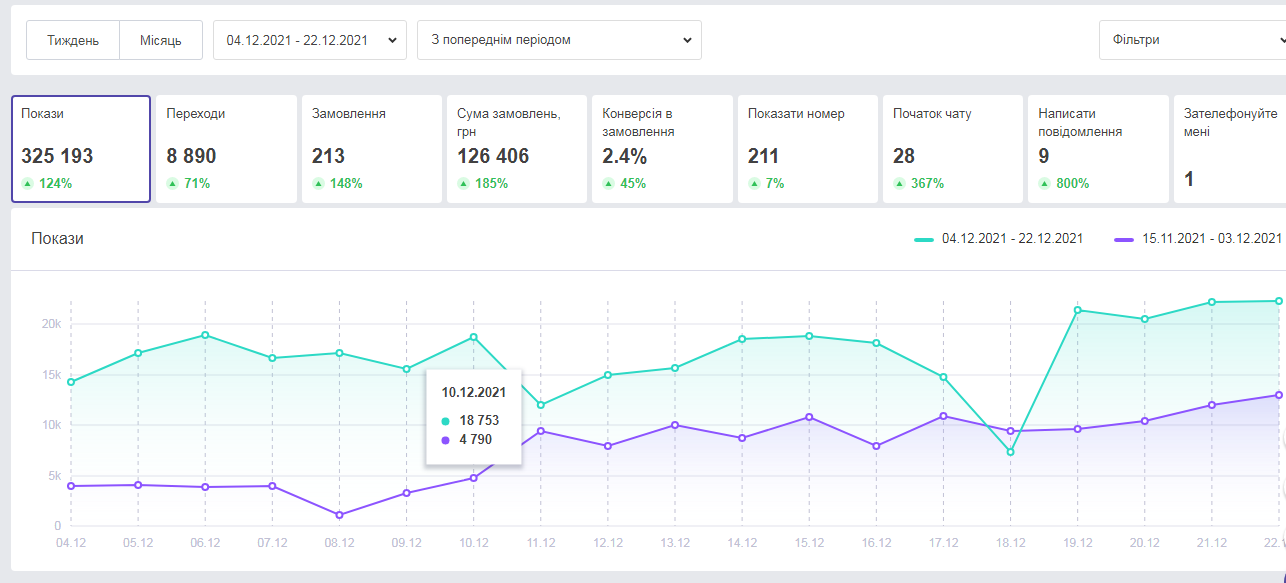This screenshot has height=583, width=1286.
Task: Click the green up-arrow icon beside 7%
Action: (x=754, y=184)
